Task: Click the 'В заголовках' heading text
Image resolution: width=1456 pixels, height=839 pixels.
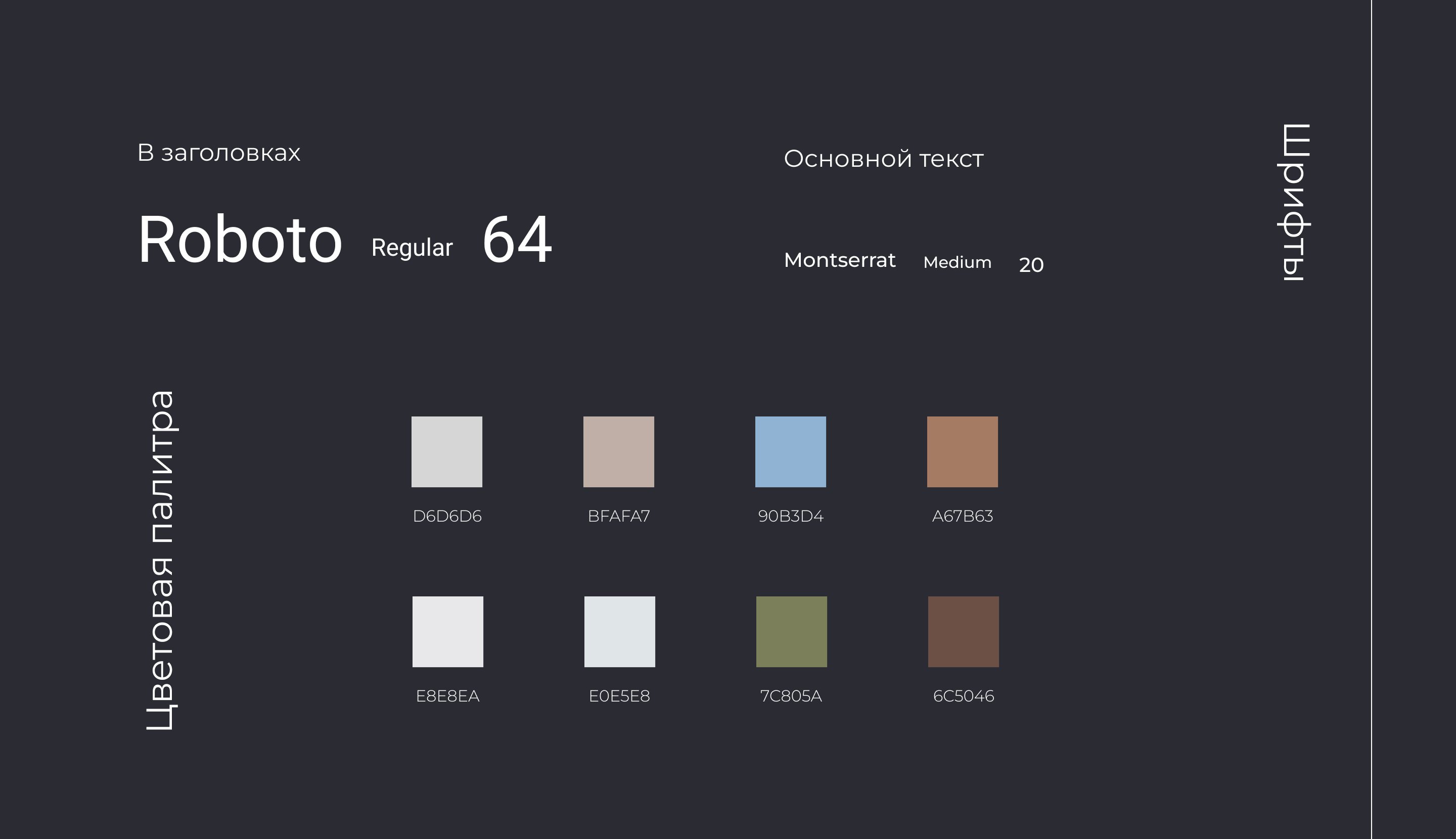Action: click(218, 153)
